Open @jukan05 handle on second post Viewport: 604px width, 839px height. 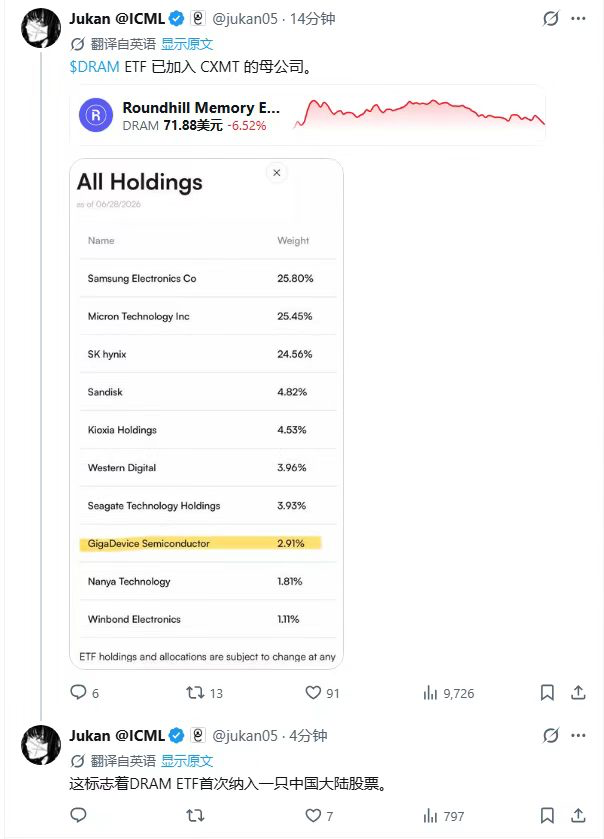pyautogui.click(x=245, y=736)
